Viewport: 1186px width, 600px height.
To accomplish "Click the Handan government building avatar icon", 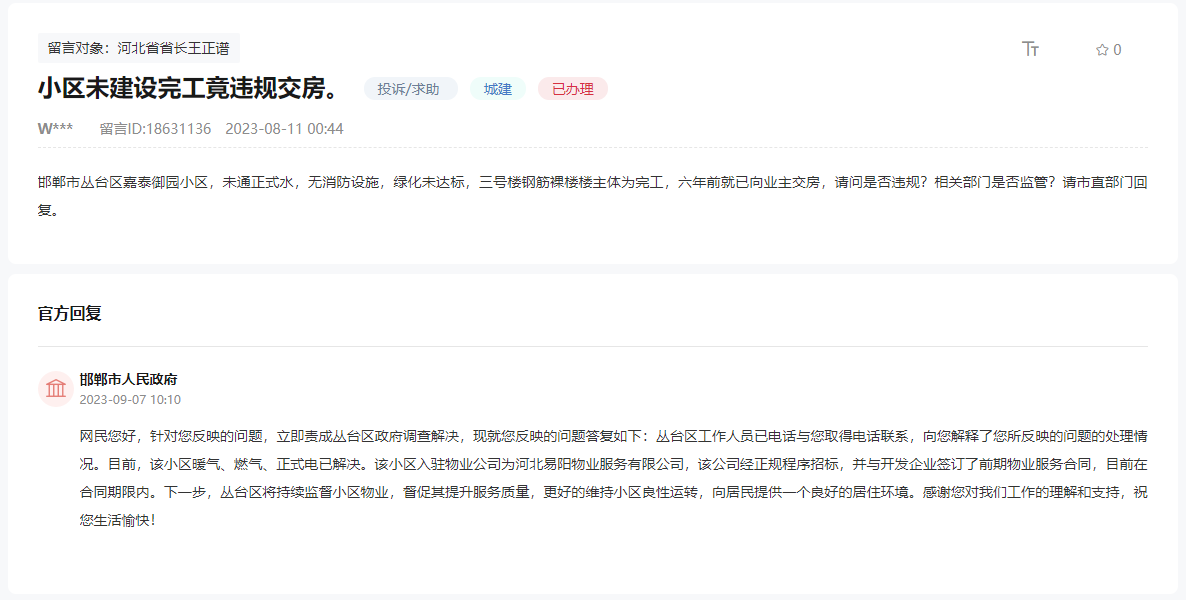I will tap(55, 389).
